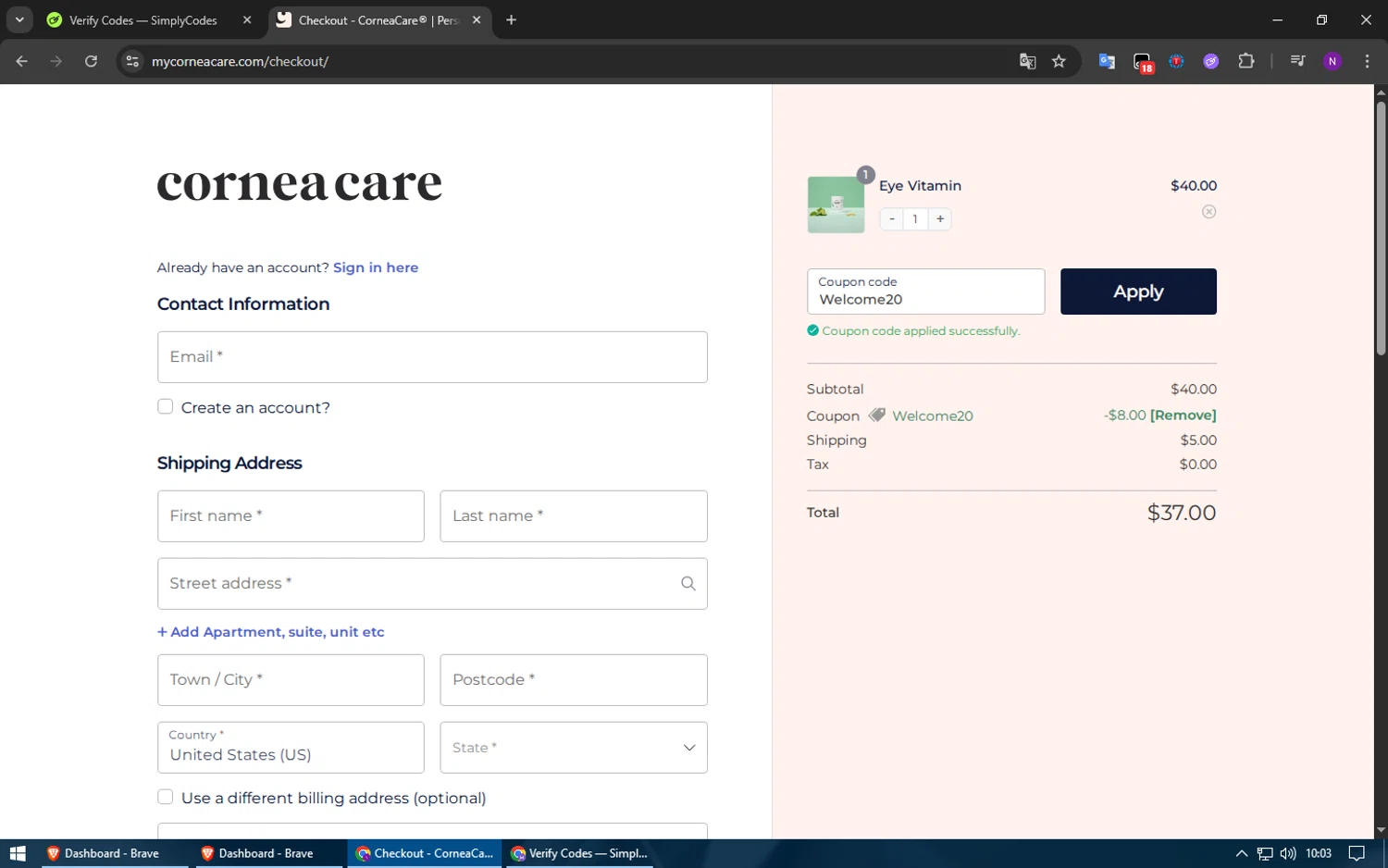
Task: Click the Eye Vitamin product thumbnail
Action: coord(836,205)
